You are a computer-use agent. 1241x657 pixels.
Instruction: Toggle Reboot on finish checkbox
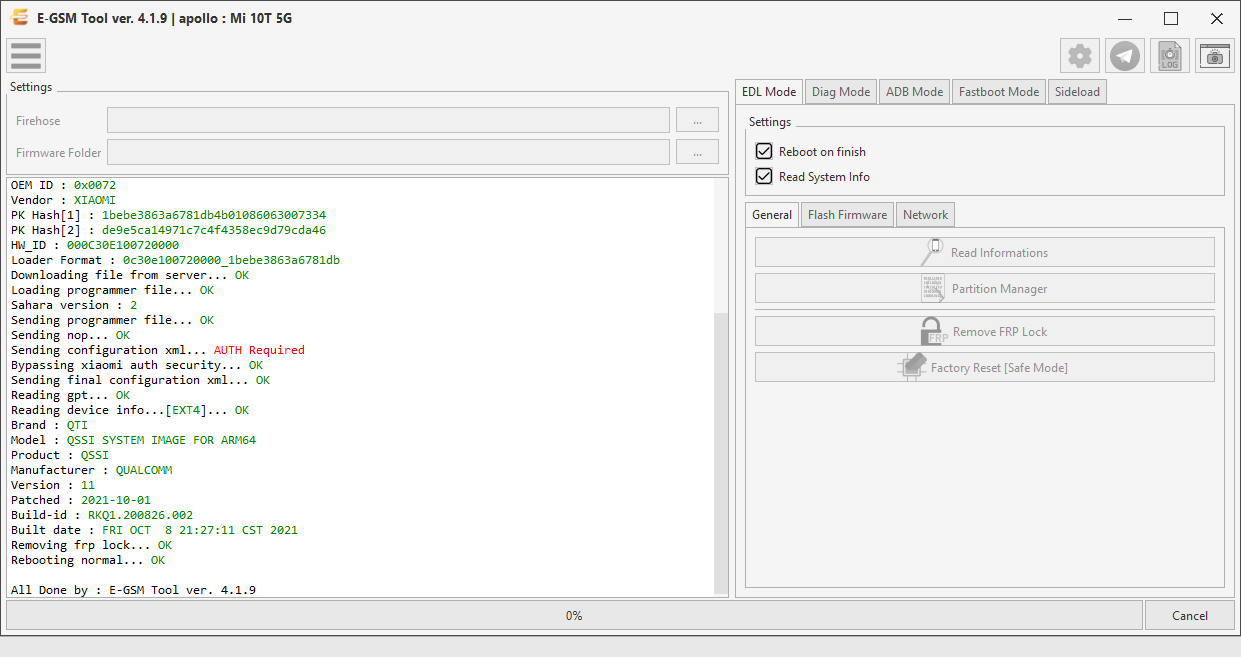[x=764, y=151]
